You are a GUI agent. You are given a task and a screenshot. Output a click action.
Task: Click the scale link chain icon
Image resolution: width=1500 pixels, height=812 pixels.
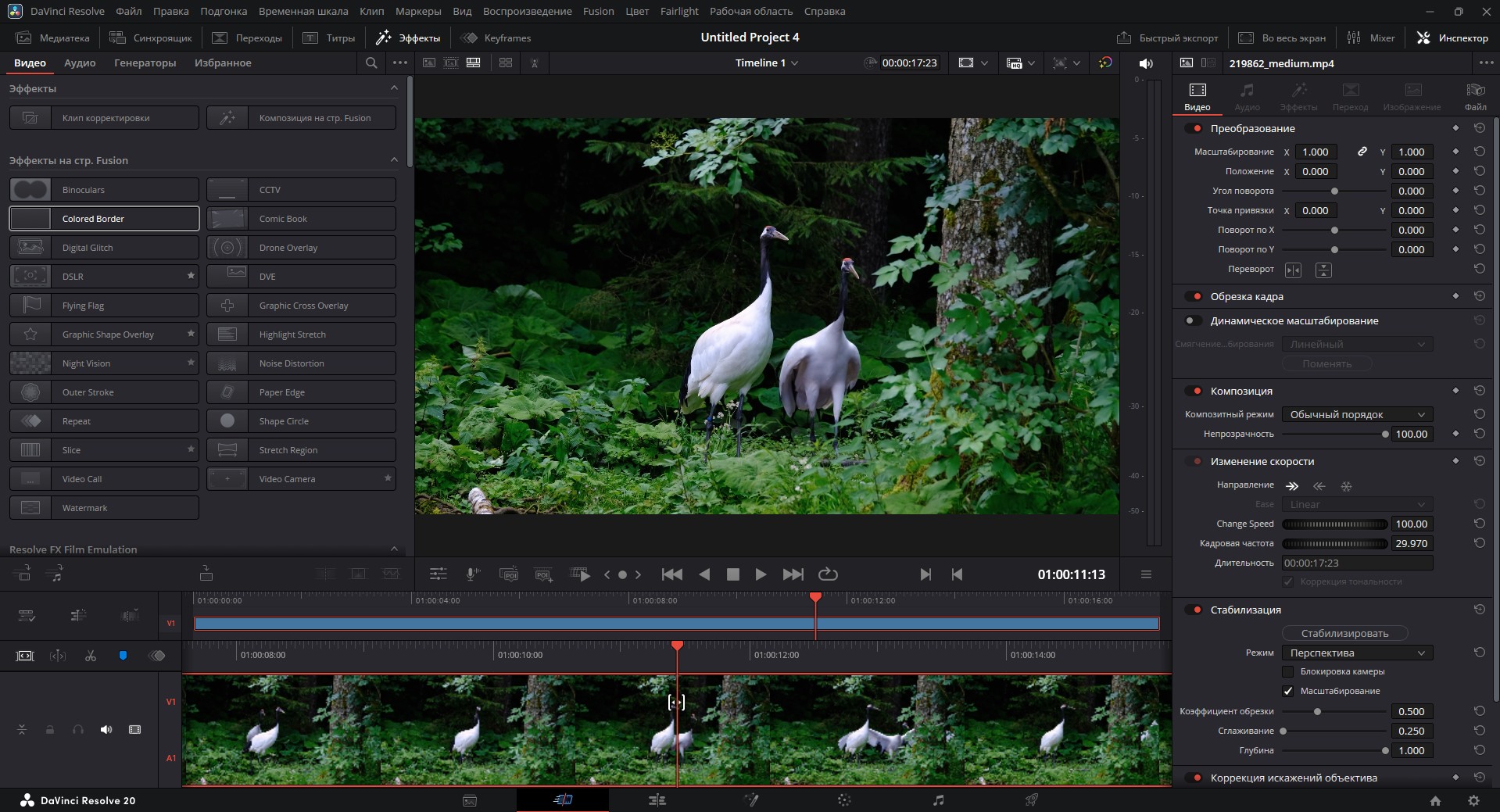[1362, 152]
